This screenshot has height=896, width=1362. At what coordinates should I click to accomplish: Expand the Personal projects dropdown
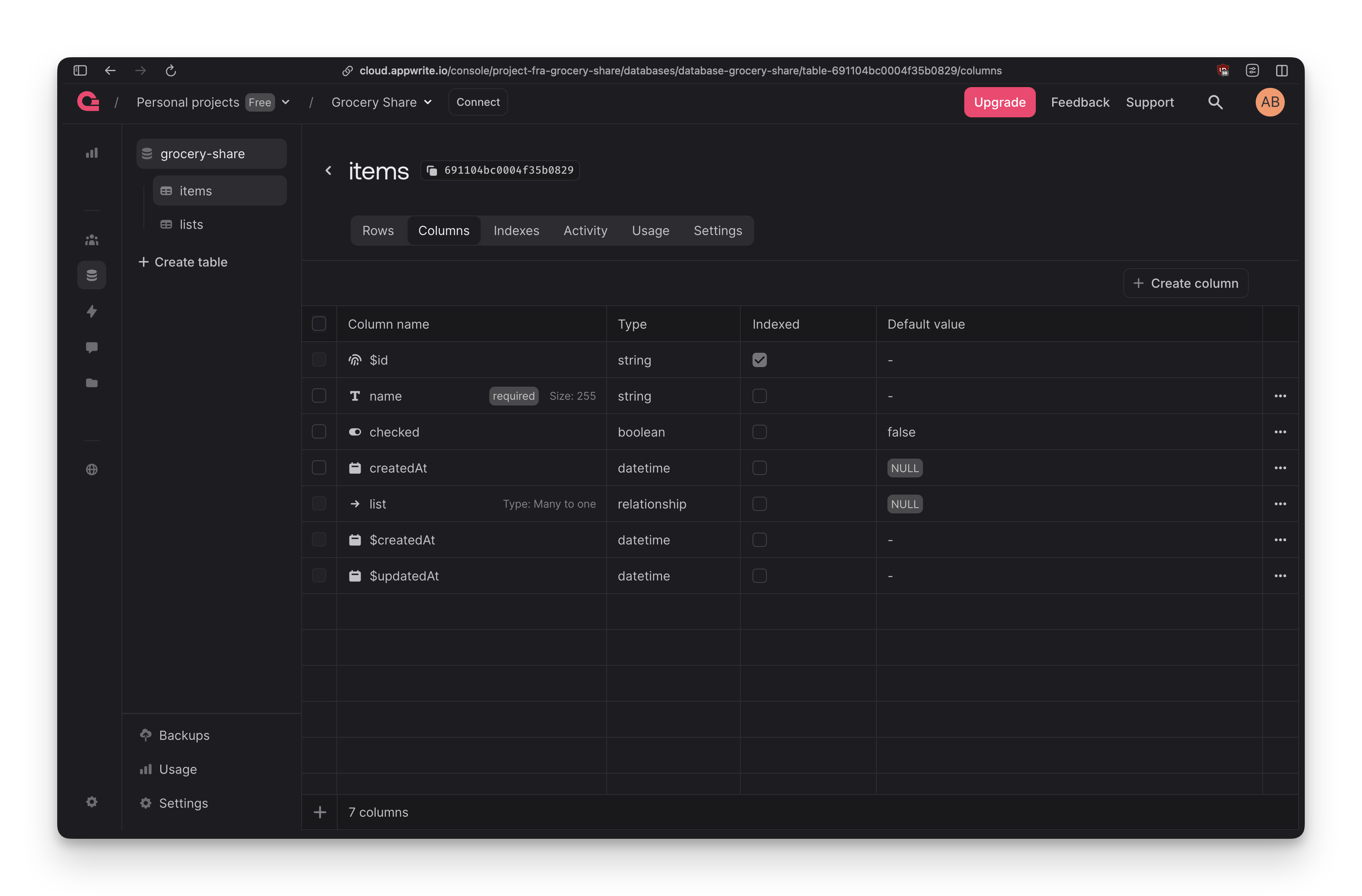(x=286, y=102)
